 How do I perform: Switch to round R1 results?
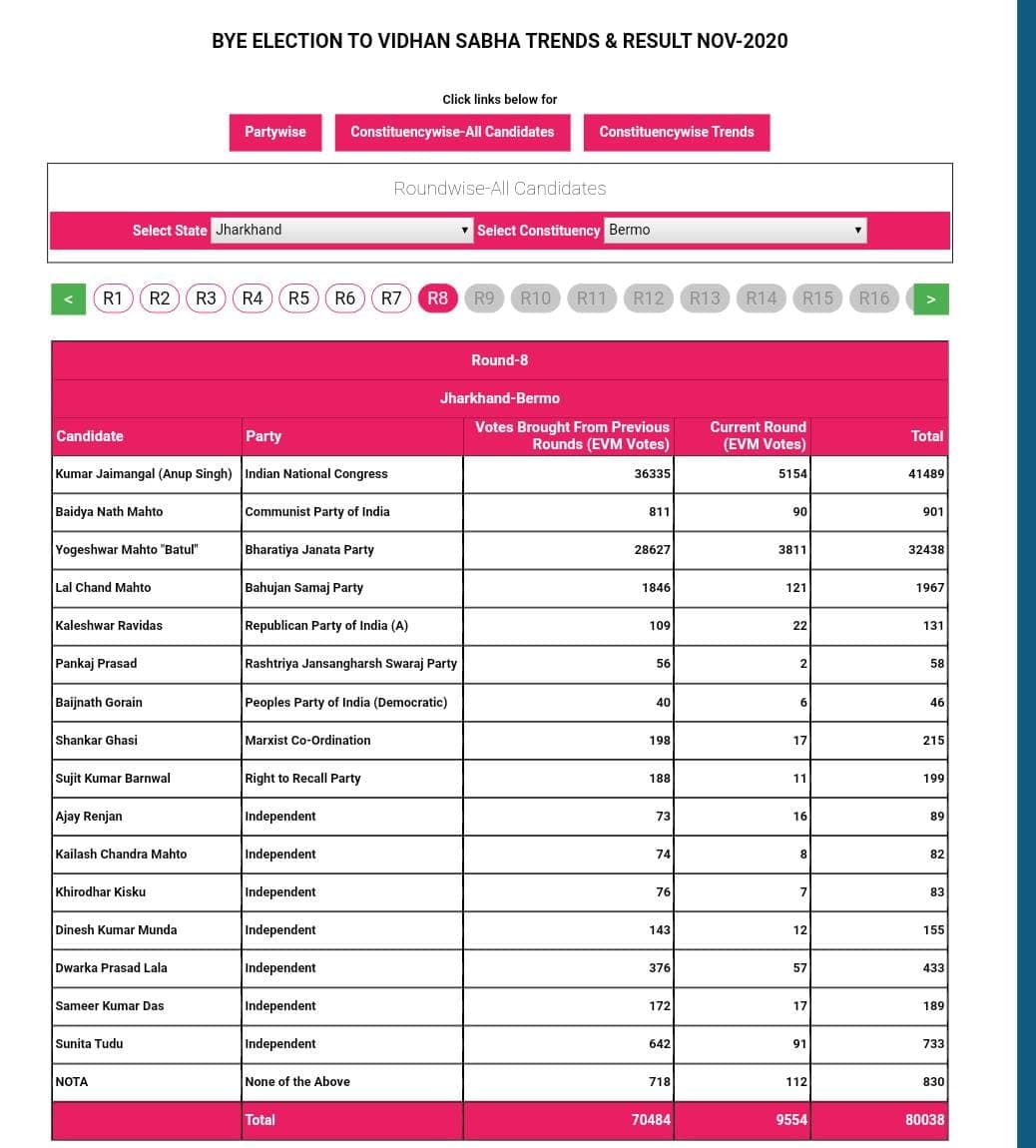[x=114, y=297]
